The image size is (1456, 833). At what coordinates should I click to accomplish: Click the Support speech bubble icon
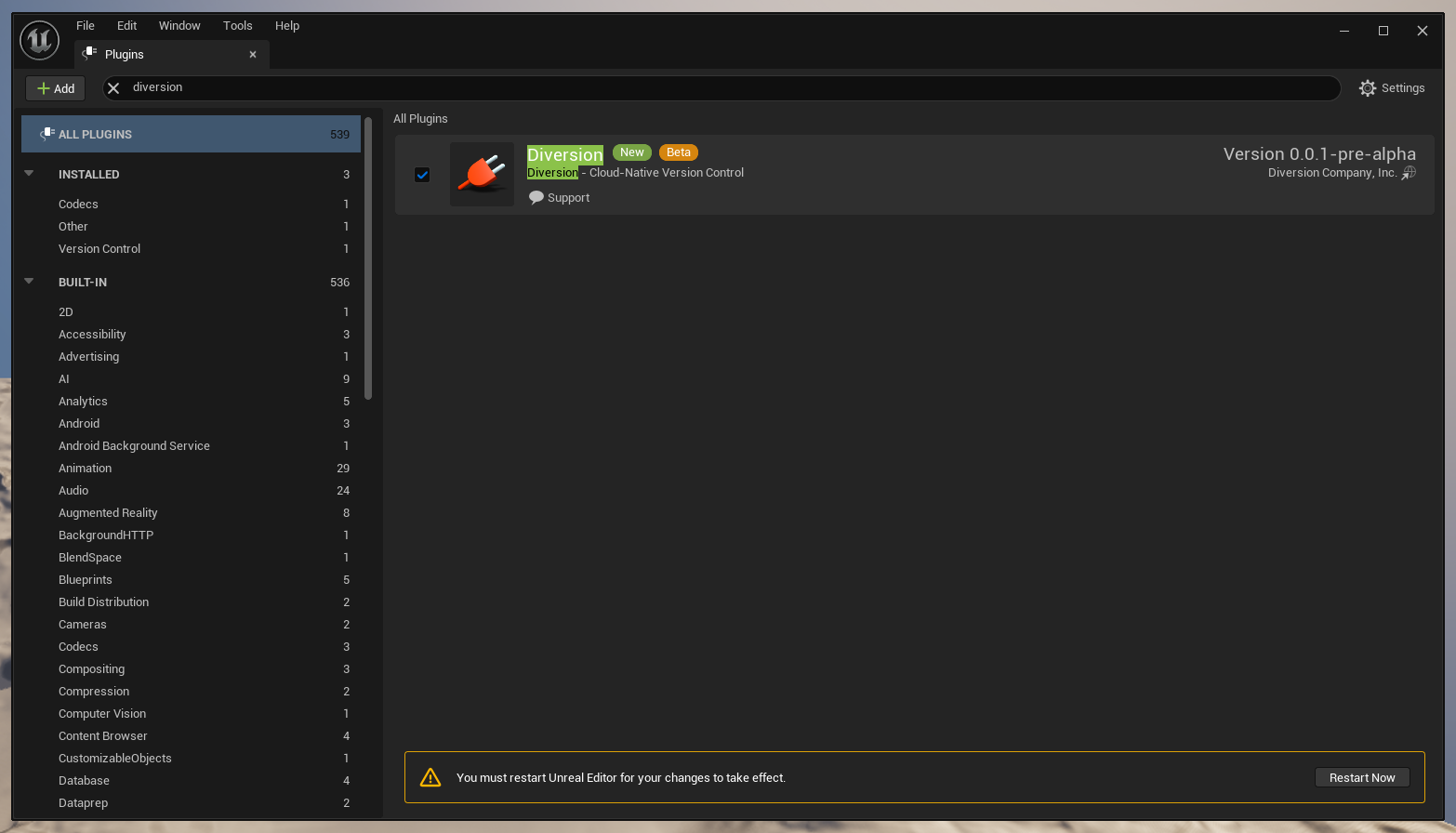pyautogui.click(x=536, y=197)
